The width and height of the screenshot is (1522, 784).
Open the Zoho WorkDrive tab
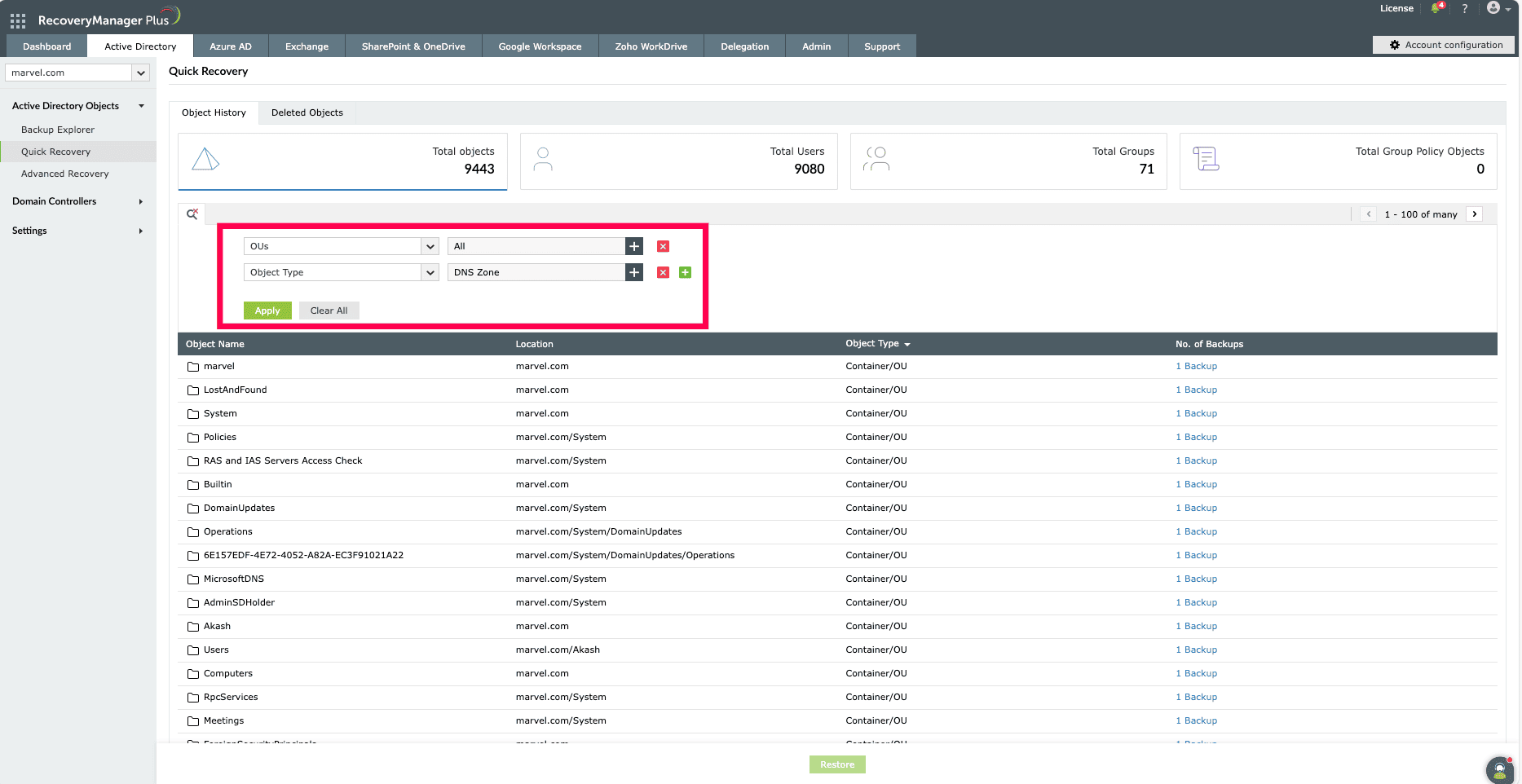(x=651, y=46)
